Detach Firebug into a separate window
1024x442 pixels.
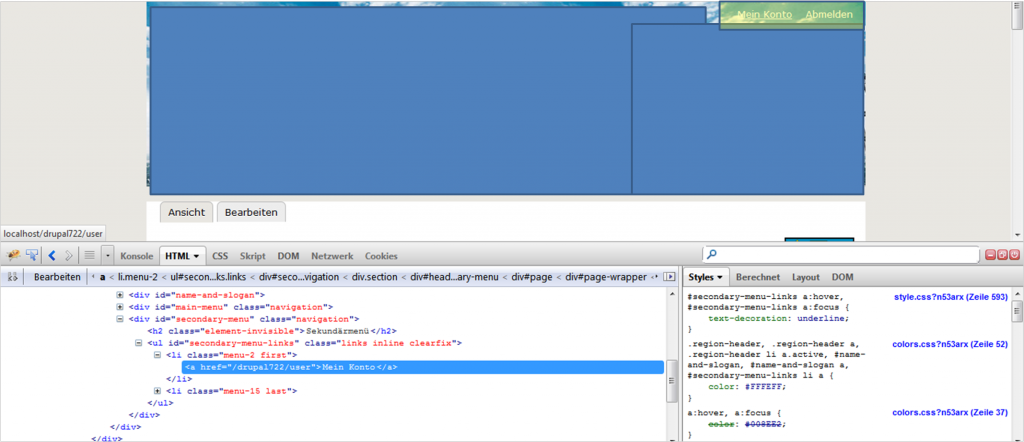(1002, 255)
